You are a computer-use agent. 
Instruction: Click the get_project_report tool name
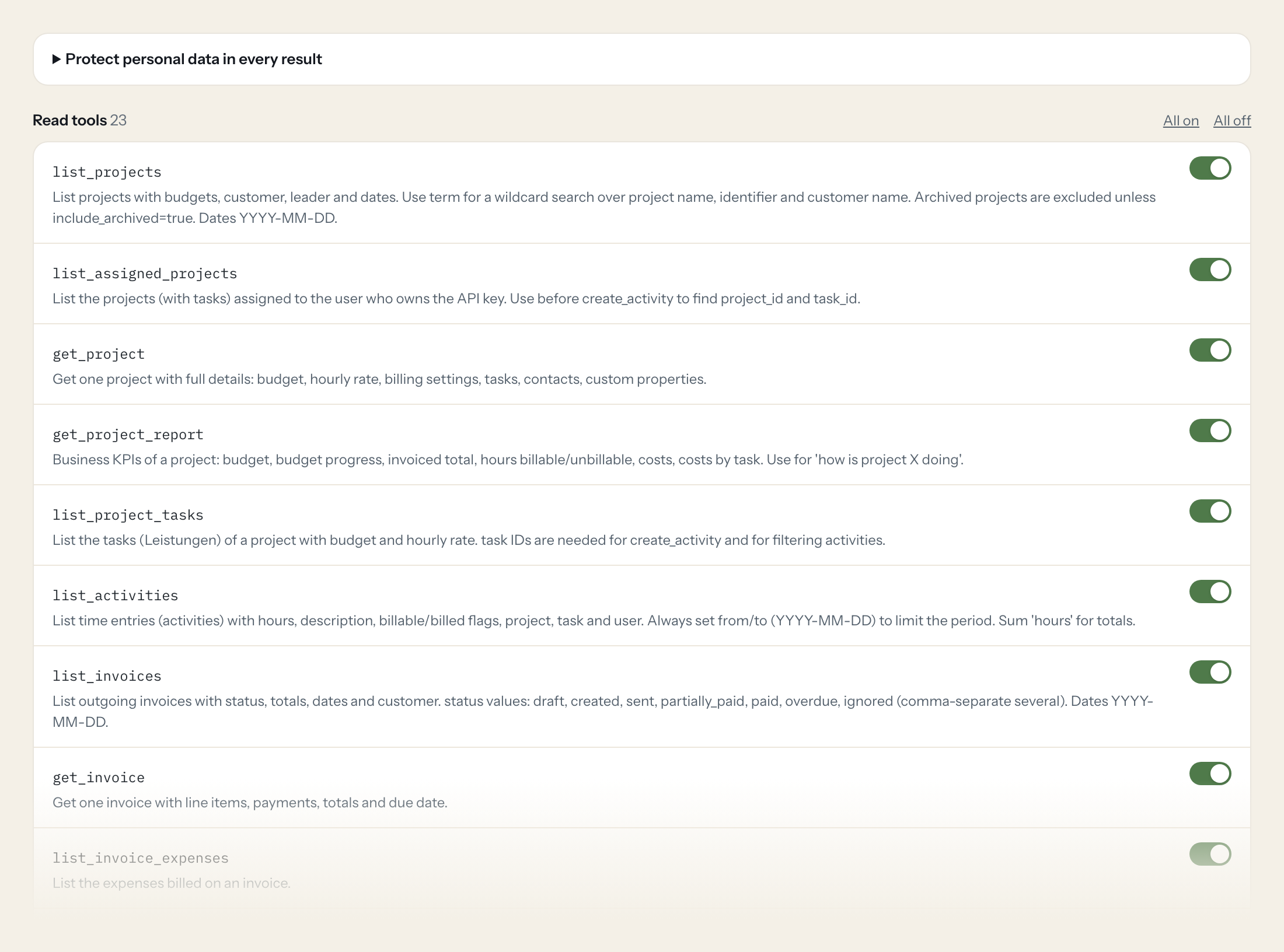128,435
